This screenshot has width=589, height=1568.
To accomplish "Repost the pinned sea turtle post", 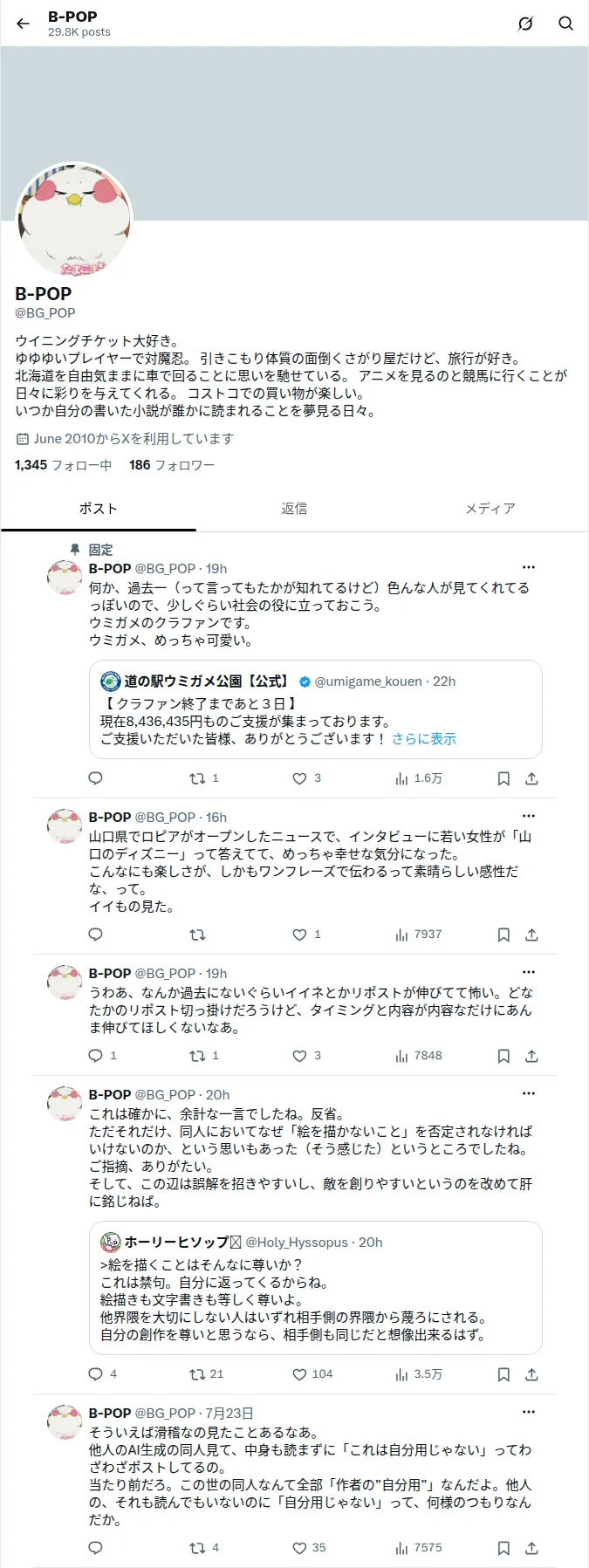I will pos(204,778).
